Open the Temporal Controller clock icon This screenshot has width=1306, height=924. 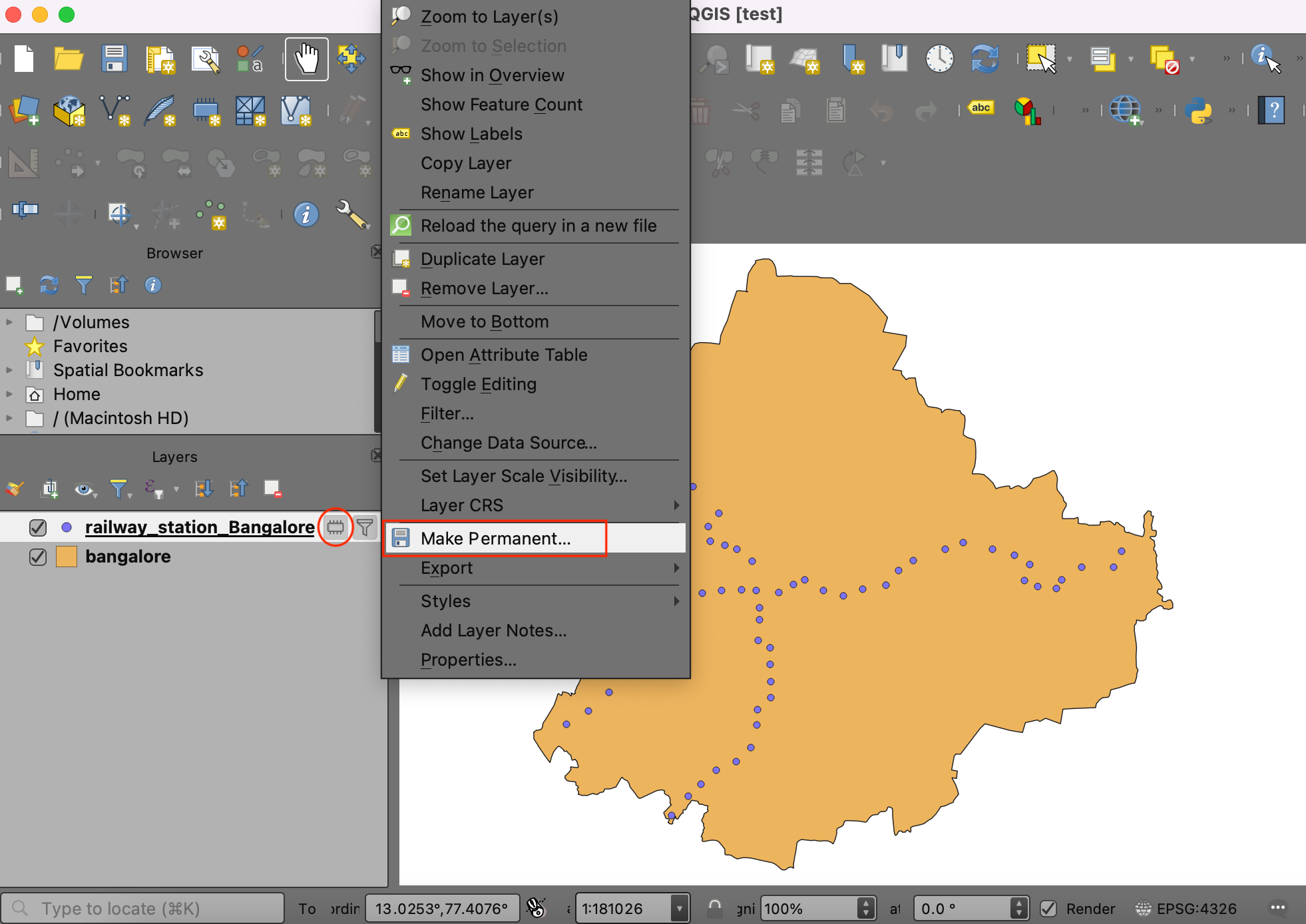939,59
